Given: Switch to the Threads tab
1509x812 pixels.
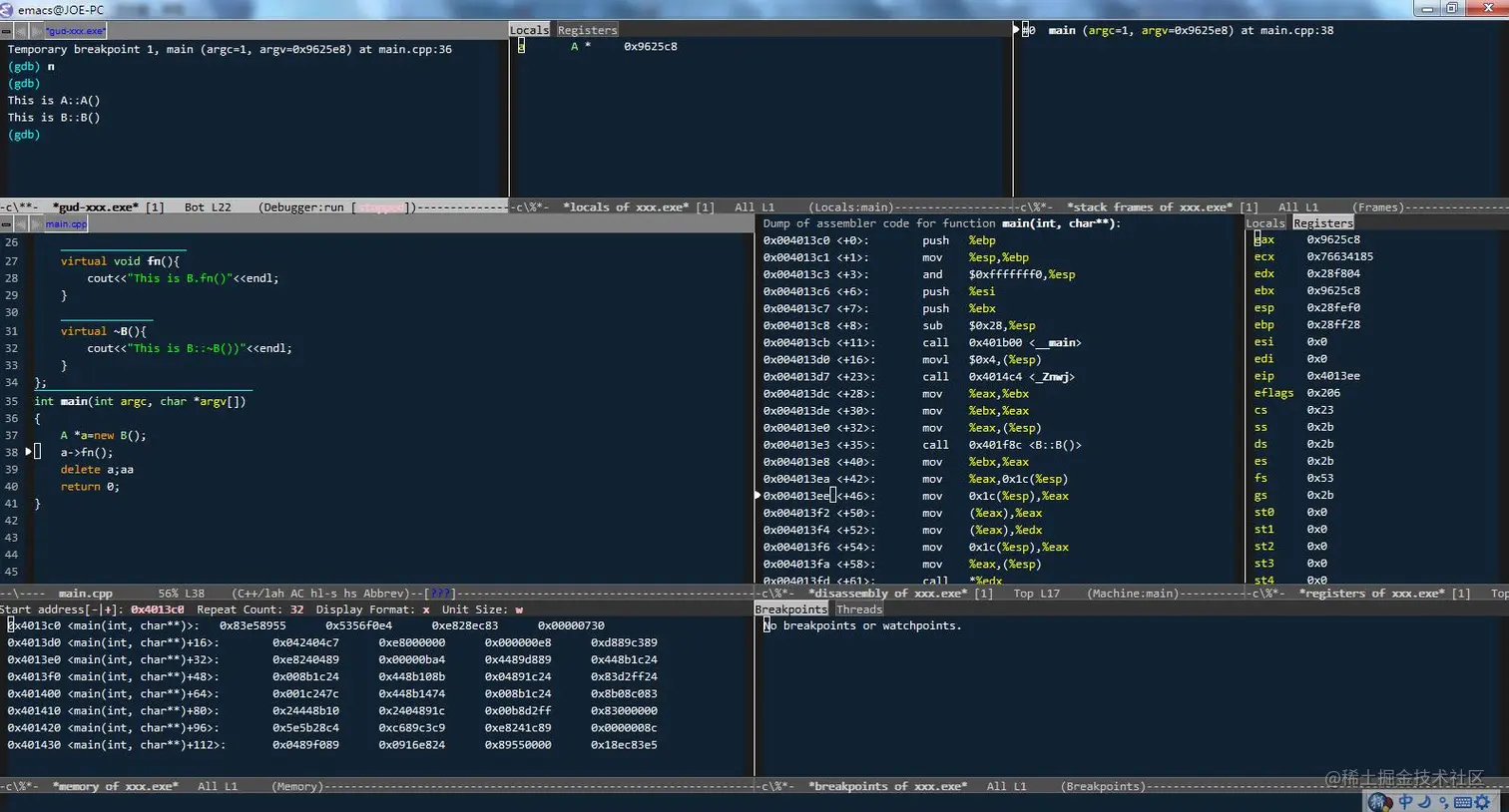Looking at the screenshot, I should coord(859,609).
